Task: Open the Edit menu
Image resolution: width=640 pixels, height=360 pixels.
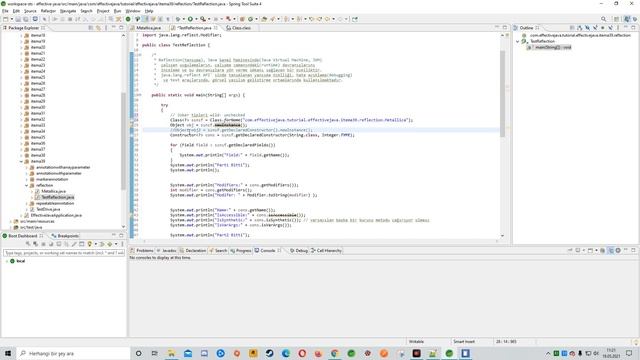Action: pyautogui.click(x=16, y=11)
